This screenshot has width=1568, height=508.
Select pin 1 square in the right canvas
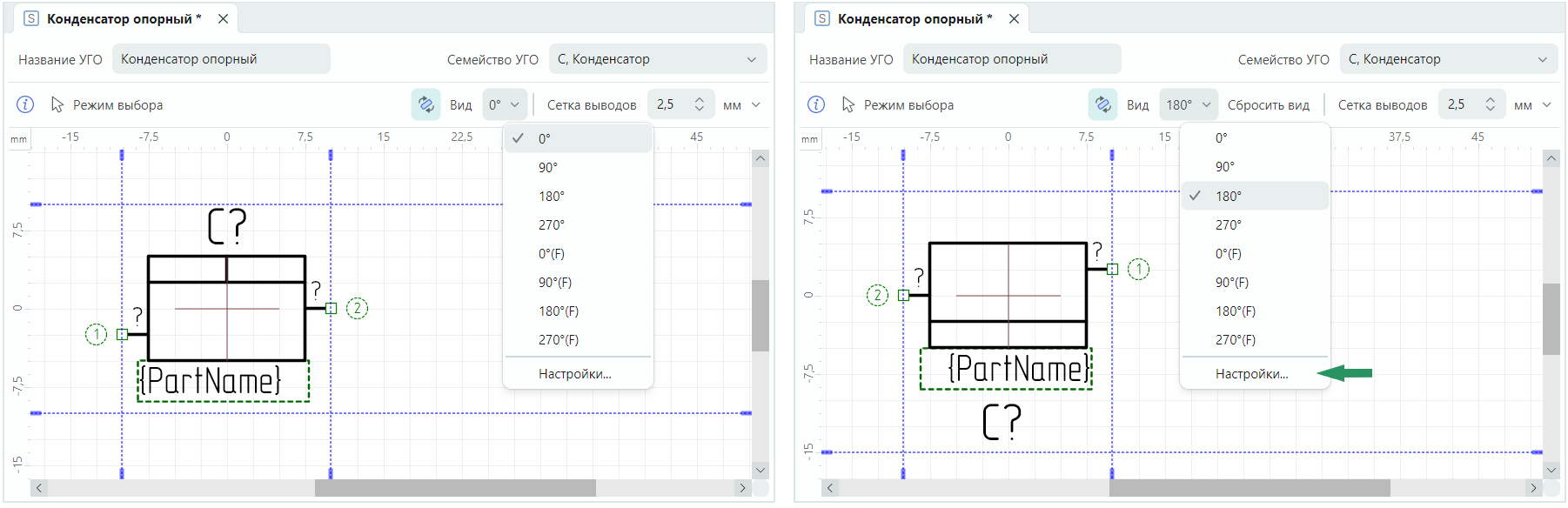point(1112,269)
